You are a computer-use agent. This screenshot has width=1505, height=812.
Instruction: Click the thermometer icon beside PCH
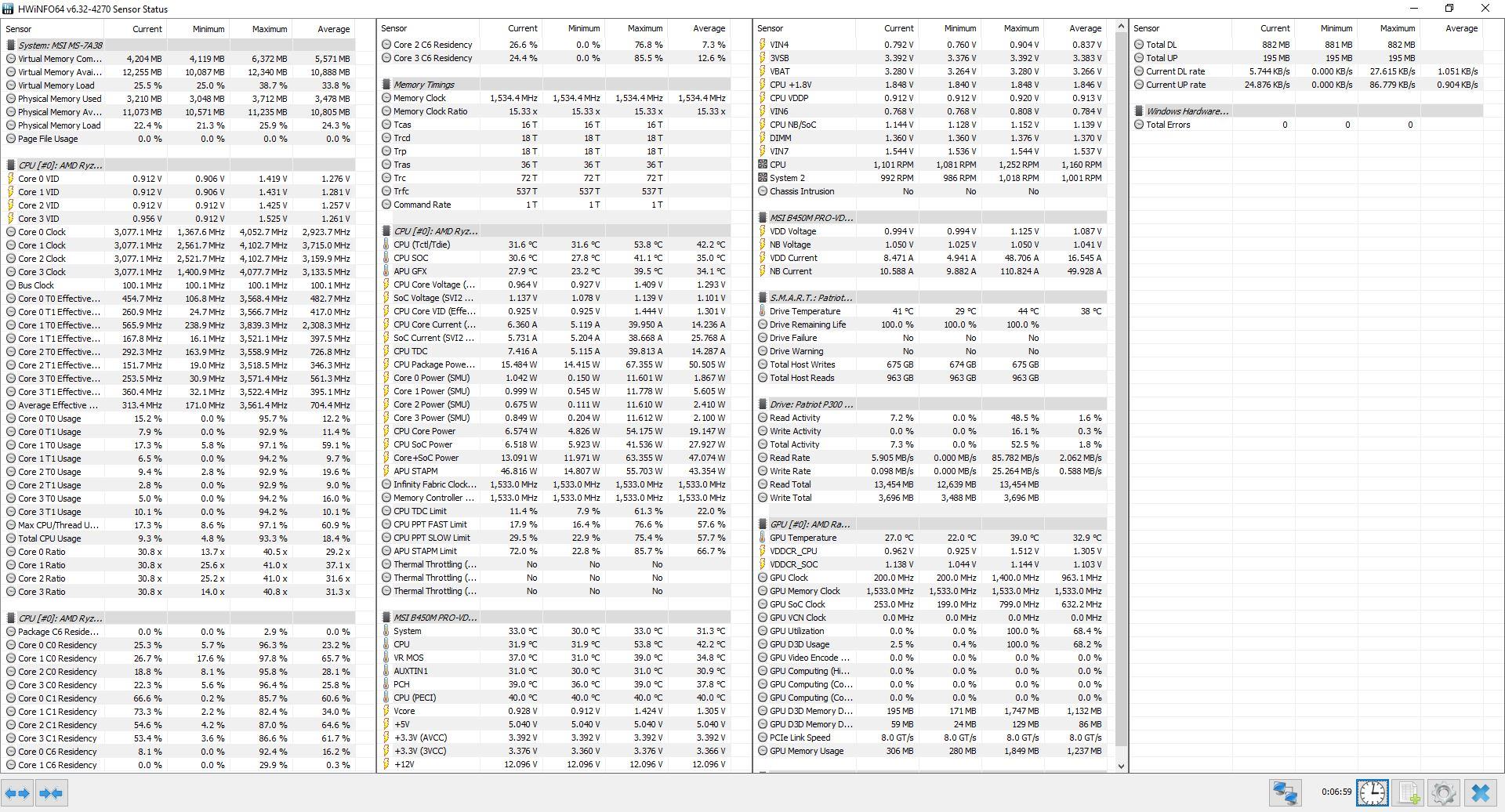[x=386, y=684]
